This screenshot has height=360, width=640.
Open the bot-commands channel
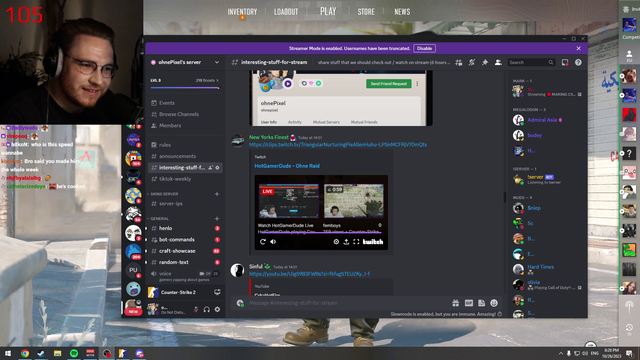(185, 240)
